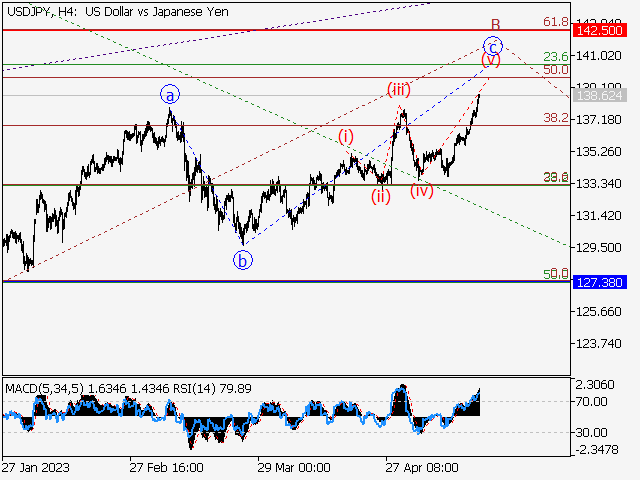Select the brown wave B label

496,24
